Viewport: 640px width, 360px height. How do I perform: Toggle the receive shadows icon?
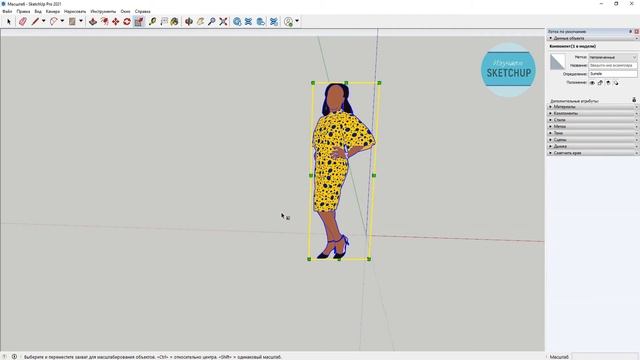616,83
